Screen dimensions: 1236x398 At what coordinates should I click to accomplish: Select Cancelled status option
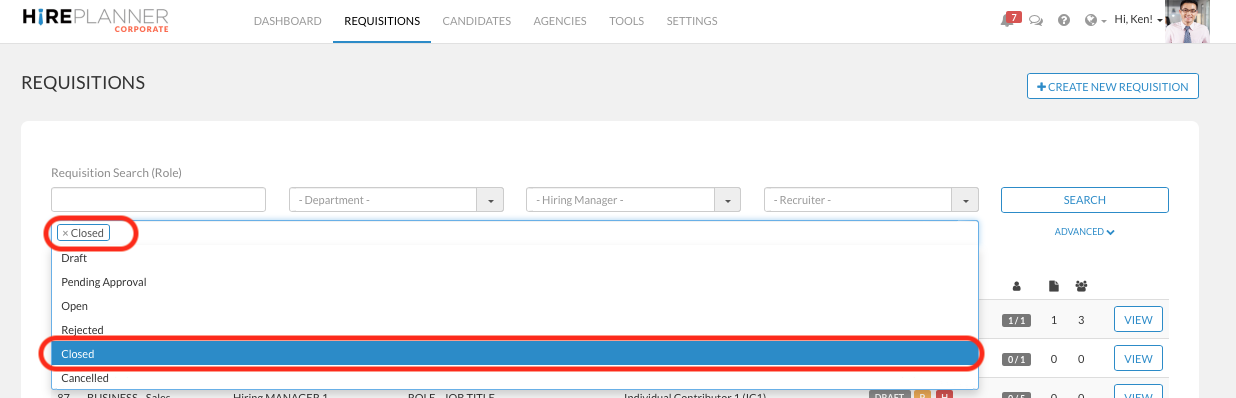pos(515,378)
